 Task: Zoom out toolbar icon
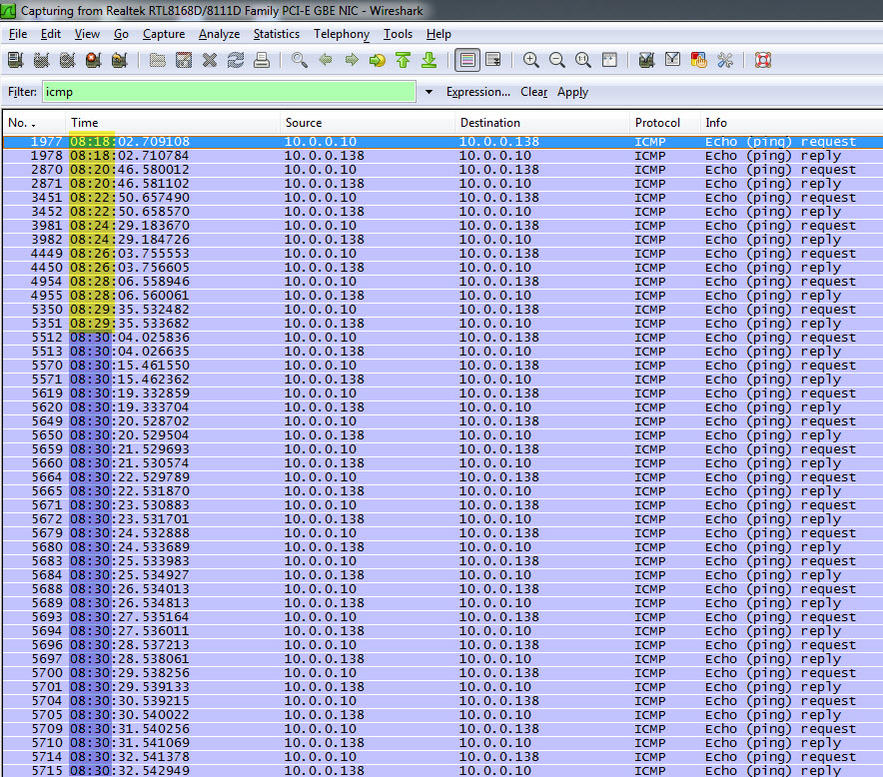557,60
